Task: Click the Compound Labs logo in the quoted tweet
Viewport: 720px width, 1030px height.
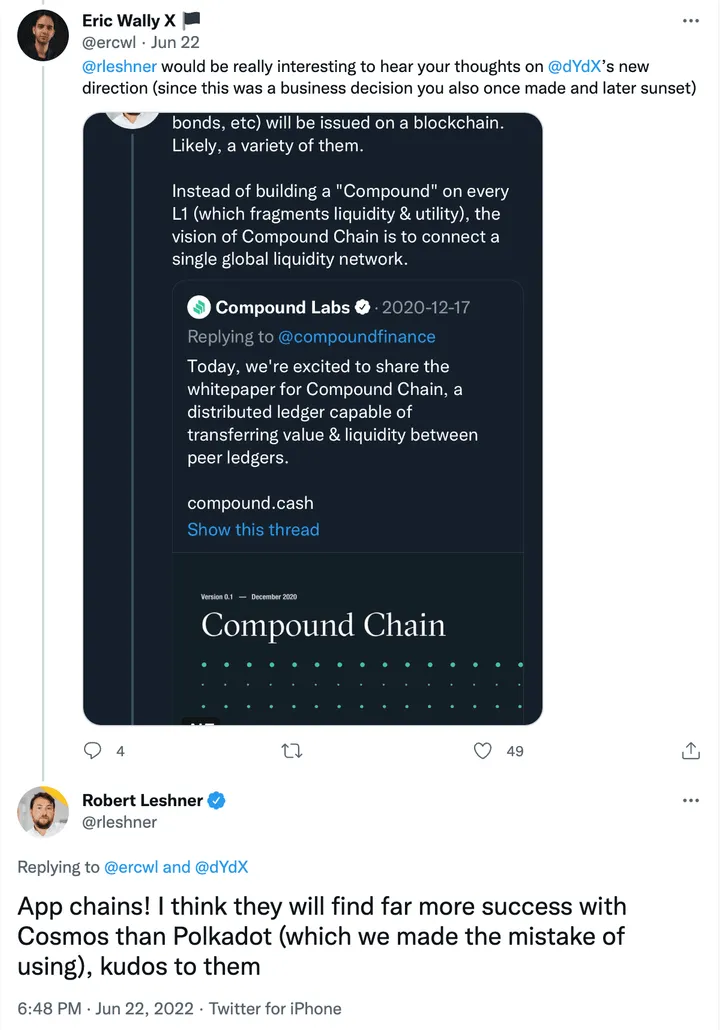Action: pos(199,307)
